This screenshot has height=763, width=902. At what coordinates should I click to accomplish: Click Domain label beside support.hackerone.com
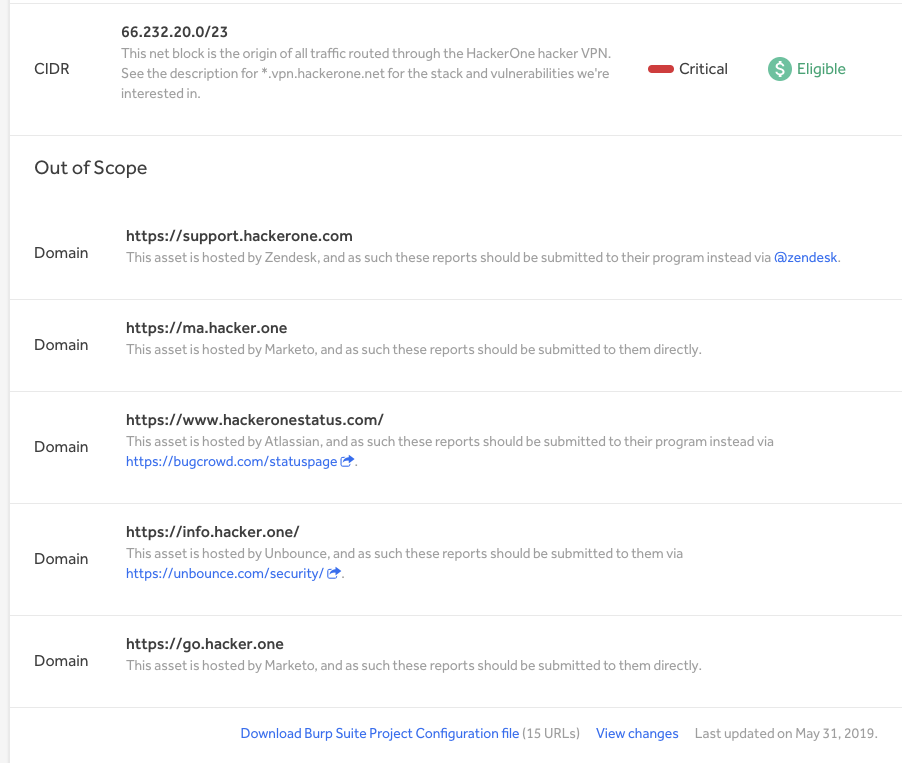[61, 253]
